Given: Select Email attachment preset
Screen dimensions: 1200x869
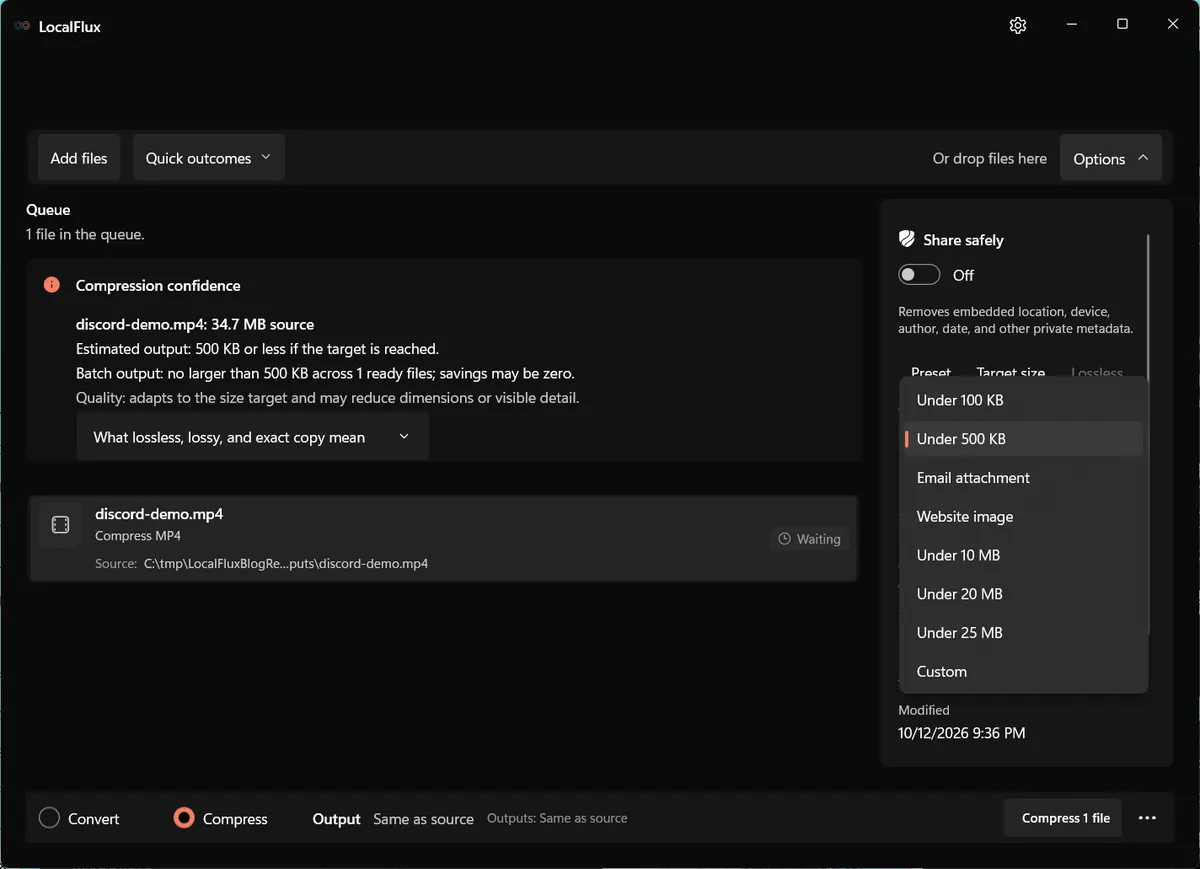Looking at the screenshot, I should [1023, 478].
